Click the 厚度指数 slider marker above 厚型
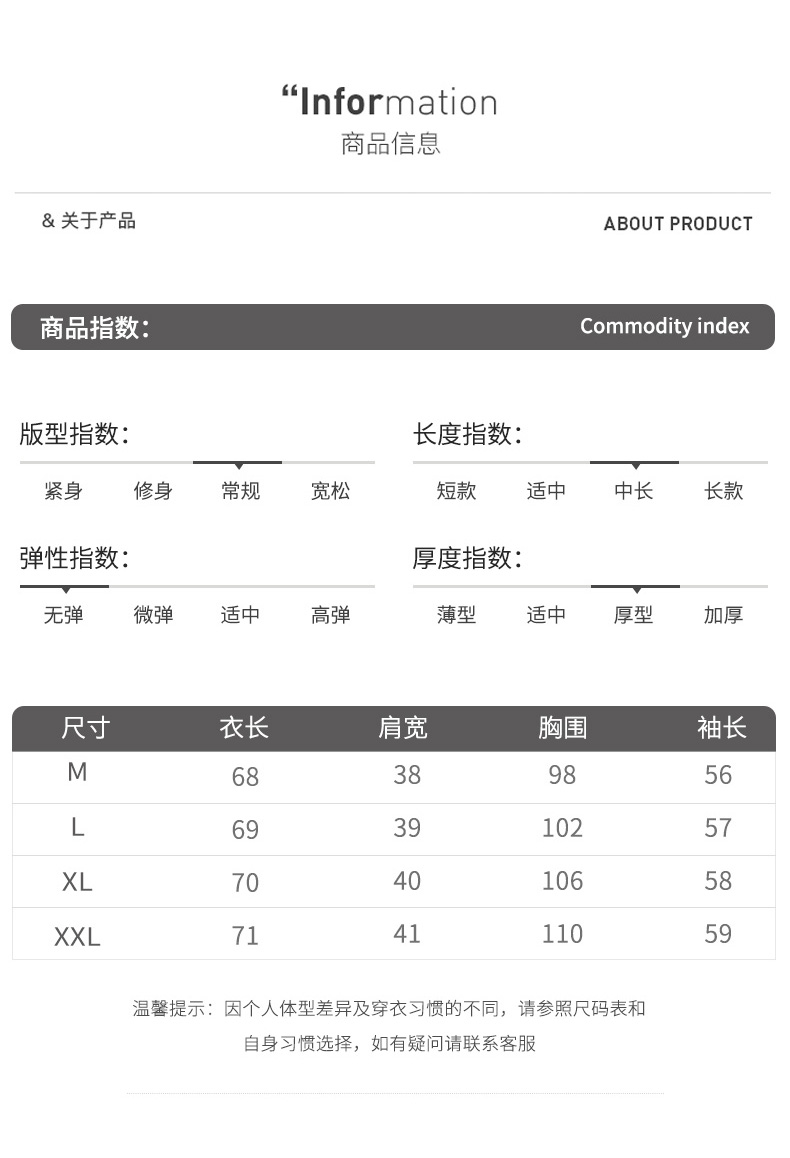This screenshot has height=1158, width=790. pos(636,589)
